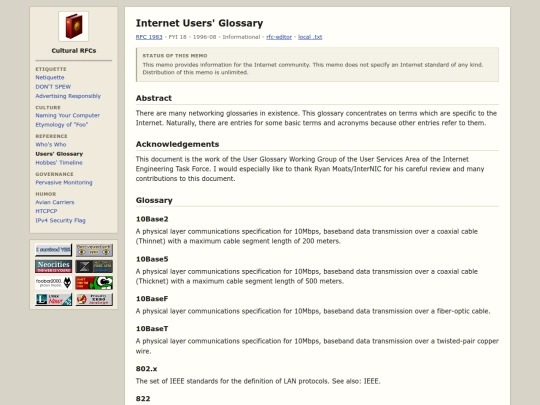Go to Advertising Responsibly

point(68,96)
